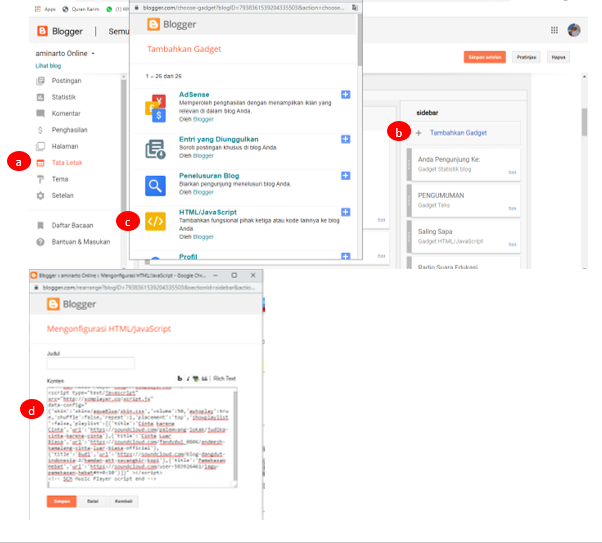Click Tambahkan Gadget in the sidebar section
Image resolution: width=602 pixels, height=543 pixels.
tap(458, 133)
